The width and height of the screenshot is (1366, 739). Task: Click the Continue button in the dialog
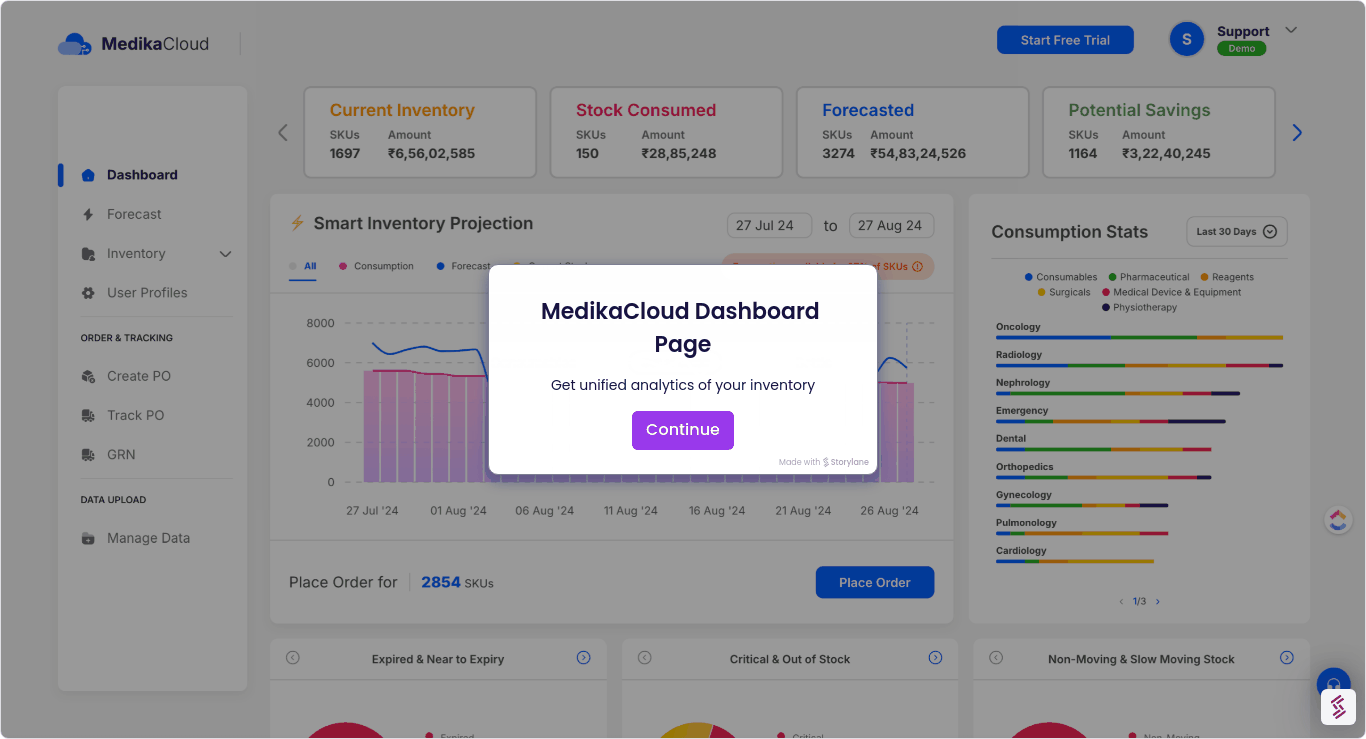point(682,429)
